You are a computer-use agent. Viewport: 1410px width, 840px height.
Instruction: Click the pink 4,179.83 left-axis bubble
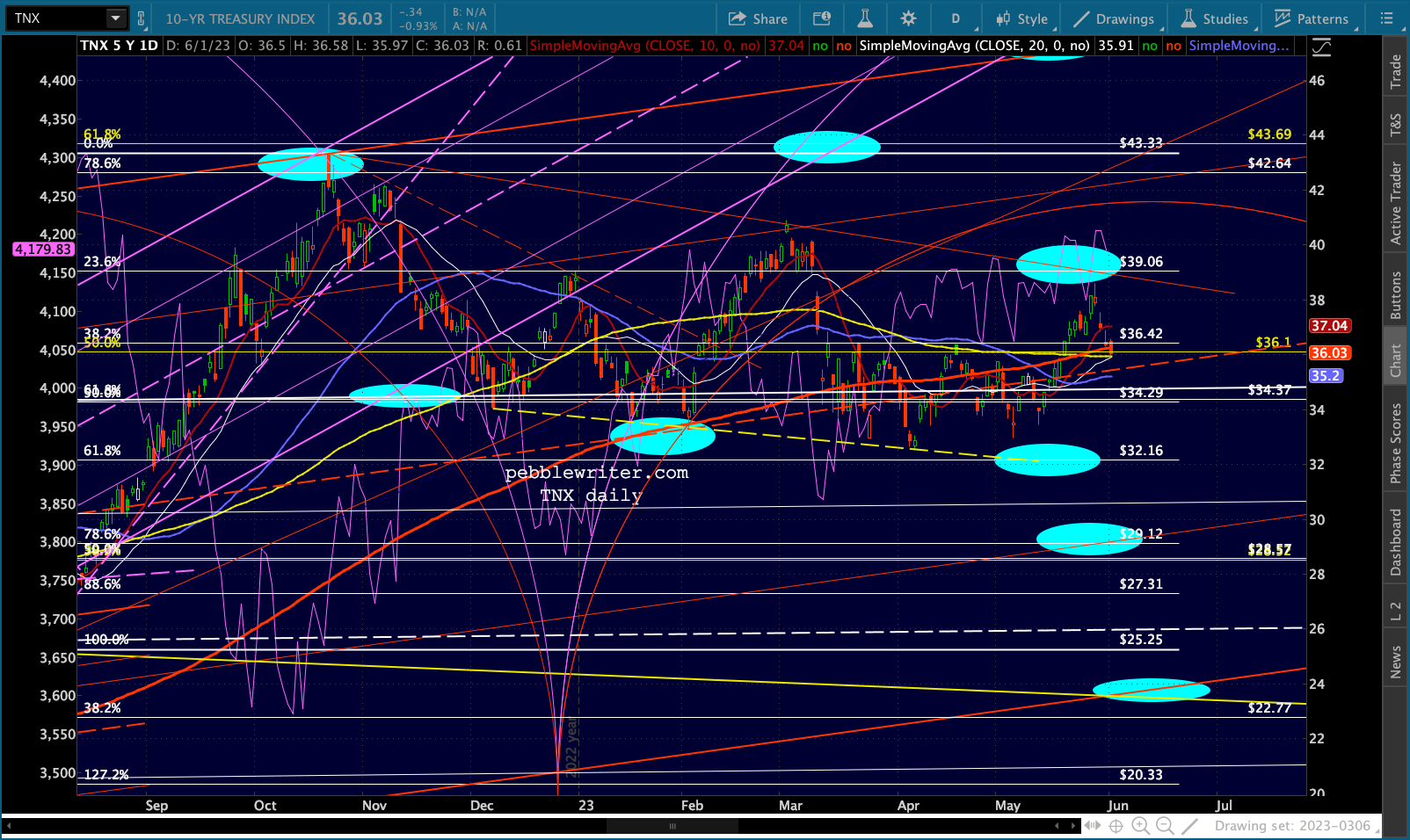42,250
